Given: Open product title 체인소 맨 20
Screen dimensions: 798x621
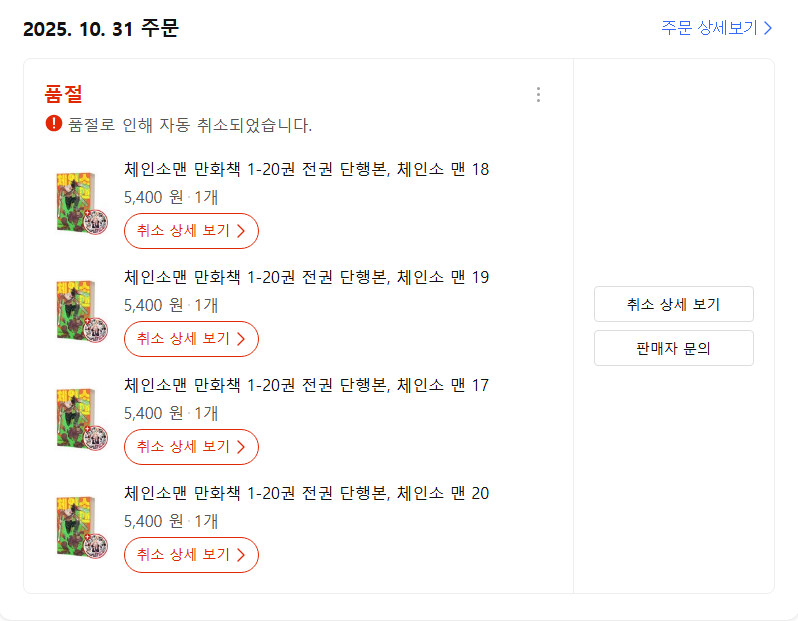Looking at the screenshot, I should coord(306,493).
